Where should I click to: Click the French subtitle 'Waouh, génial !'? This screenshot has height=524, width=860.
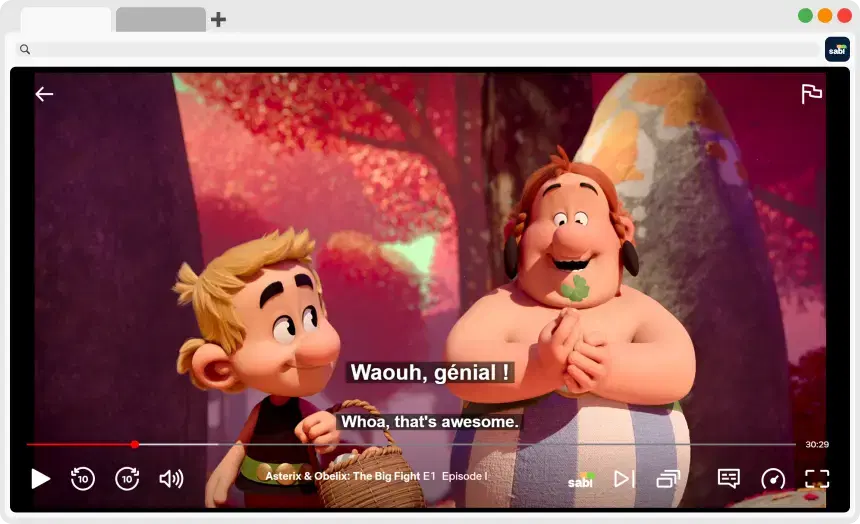pyautogui.click(x=429, y=373)
